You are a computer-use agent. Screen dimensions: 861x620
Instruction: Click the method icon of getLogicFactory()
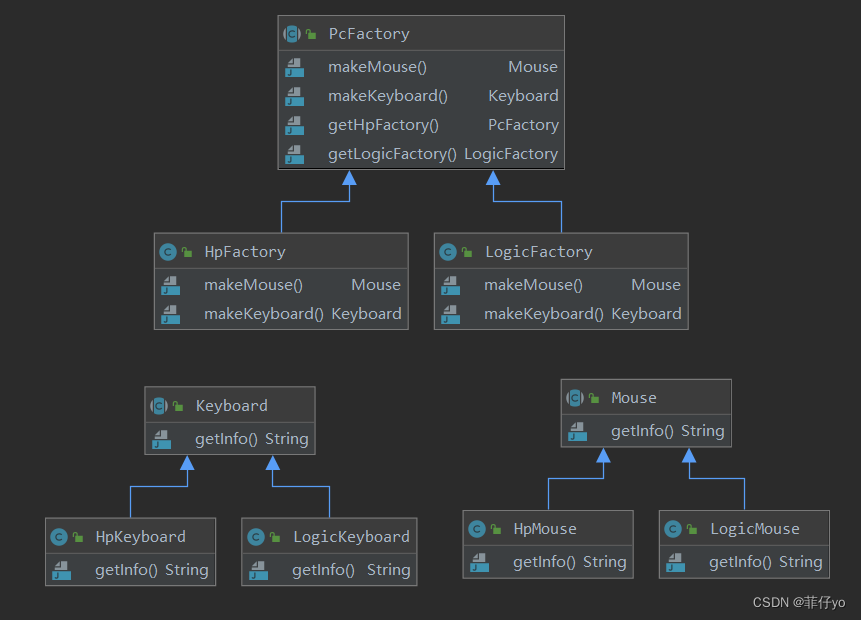tap(295, 154)
